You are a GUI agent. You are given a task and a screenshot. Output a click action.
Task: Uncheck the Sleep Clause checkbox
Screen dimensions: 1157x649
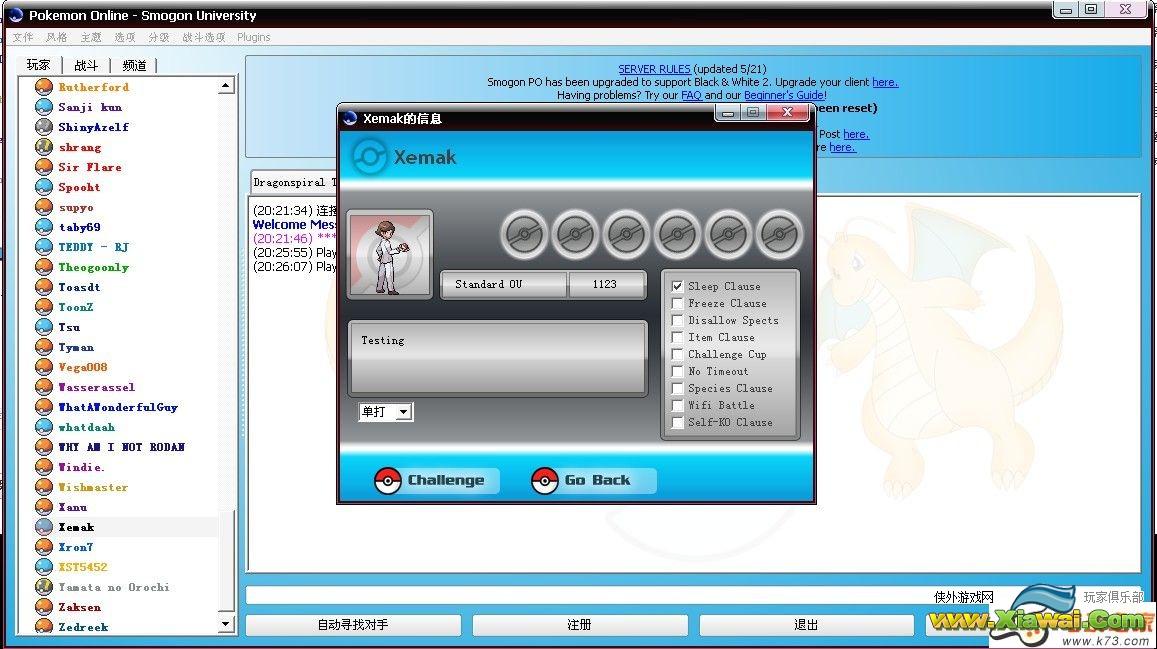point(677,286)
